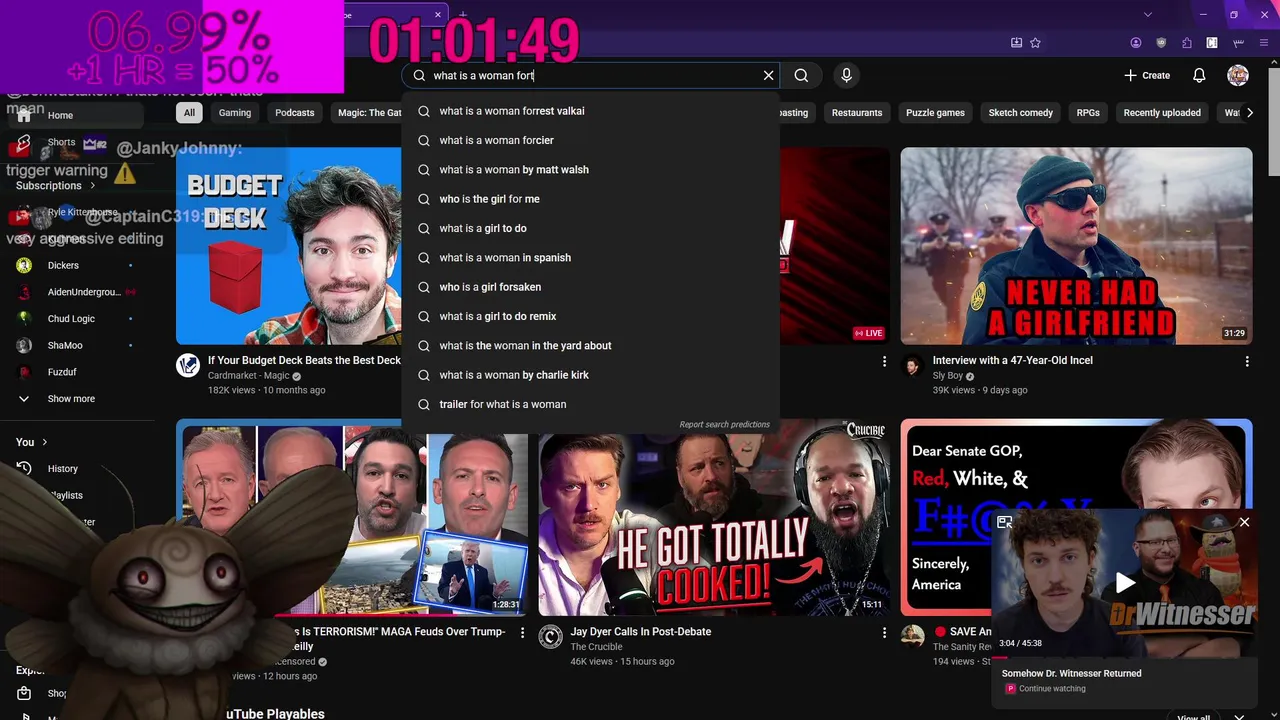This screenshot has width=1280, height=720.
Task: Select the RPGs filter chip
Action: click(x=1088, y=113)
